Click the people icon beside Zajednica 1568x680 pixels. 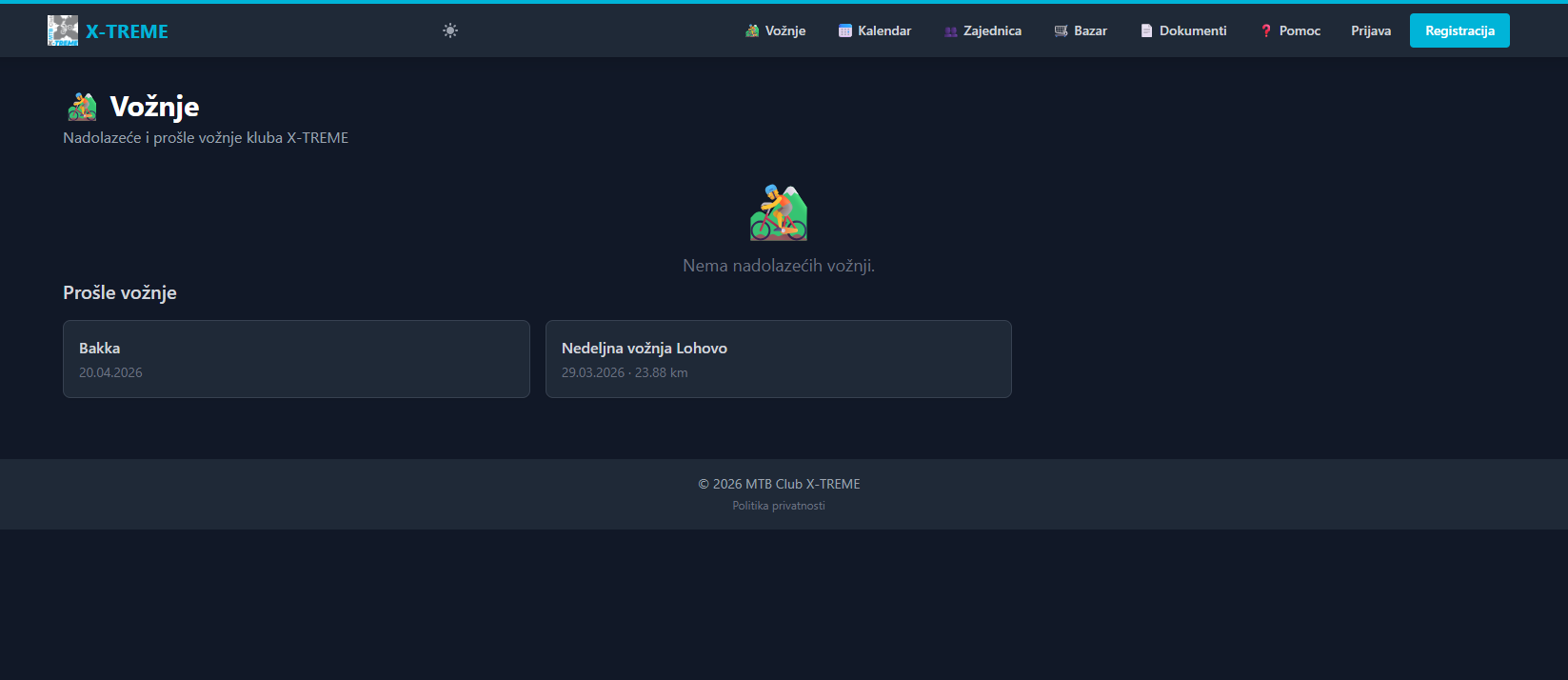[x=950, y=31]
